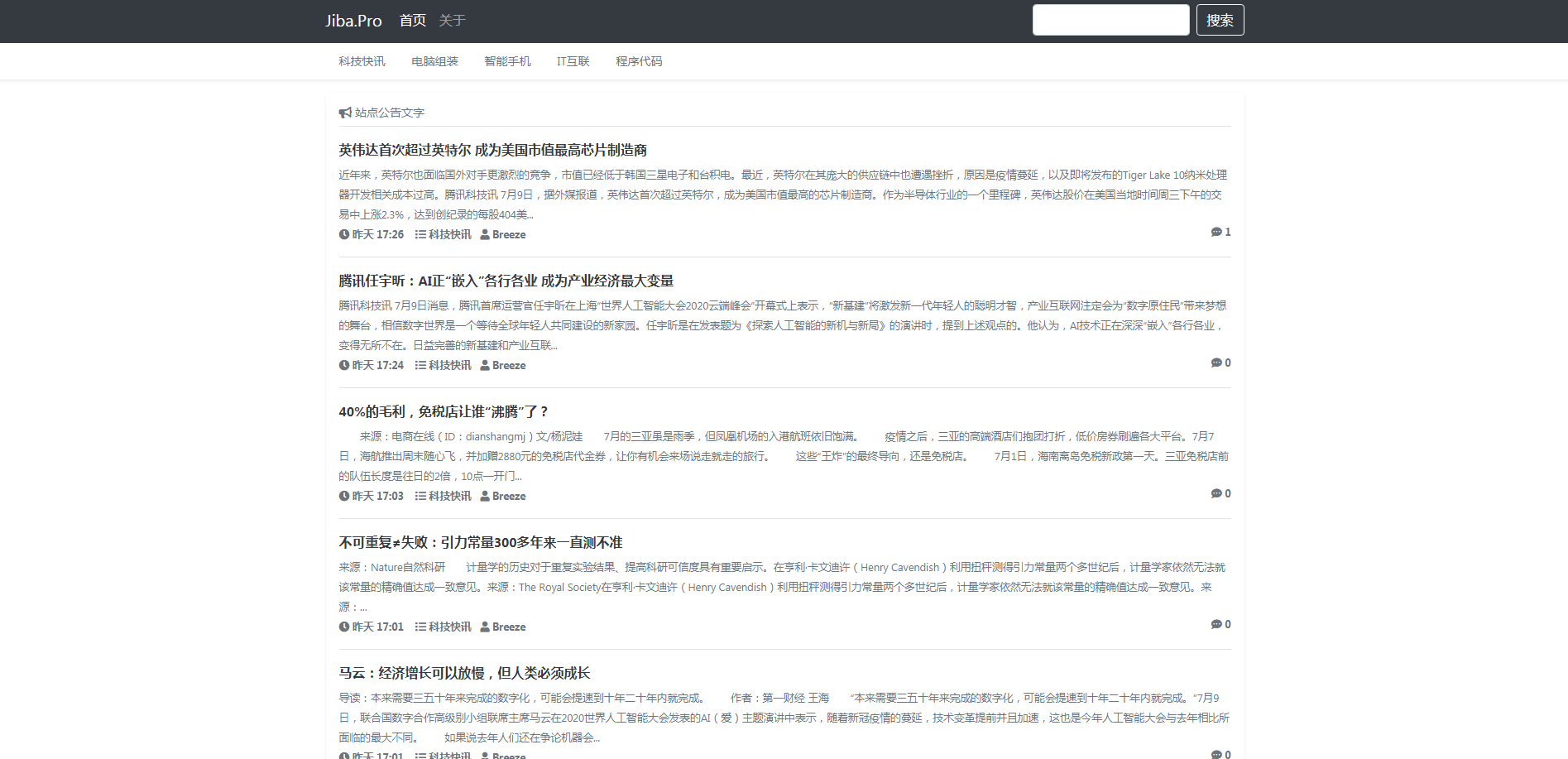Click the comment bubble icon on the Tencent AI article

[x=1216, y=363]
